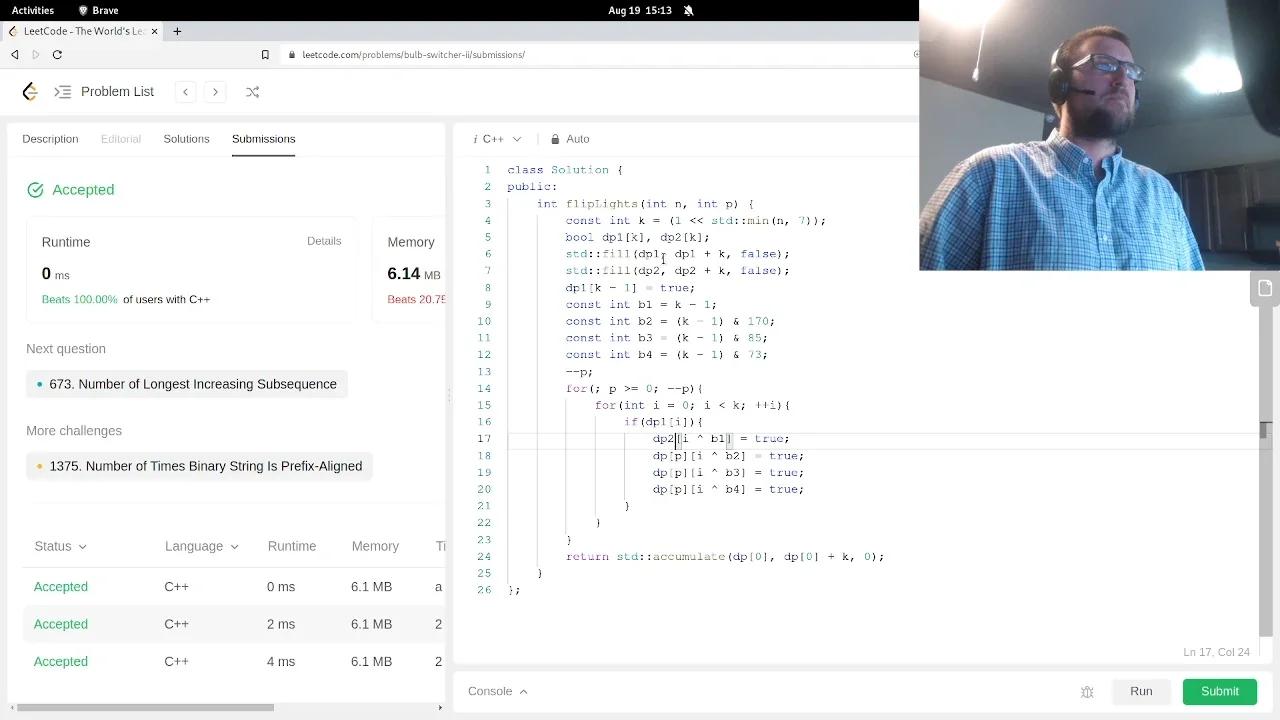Expand the Console panel

point(497,691)
